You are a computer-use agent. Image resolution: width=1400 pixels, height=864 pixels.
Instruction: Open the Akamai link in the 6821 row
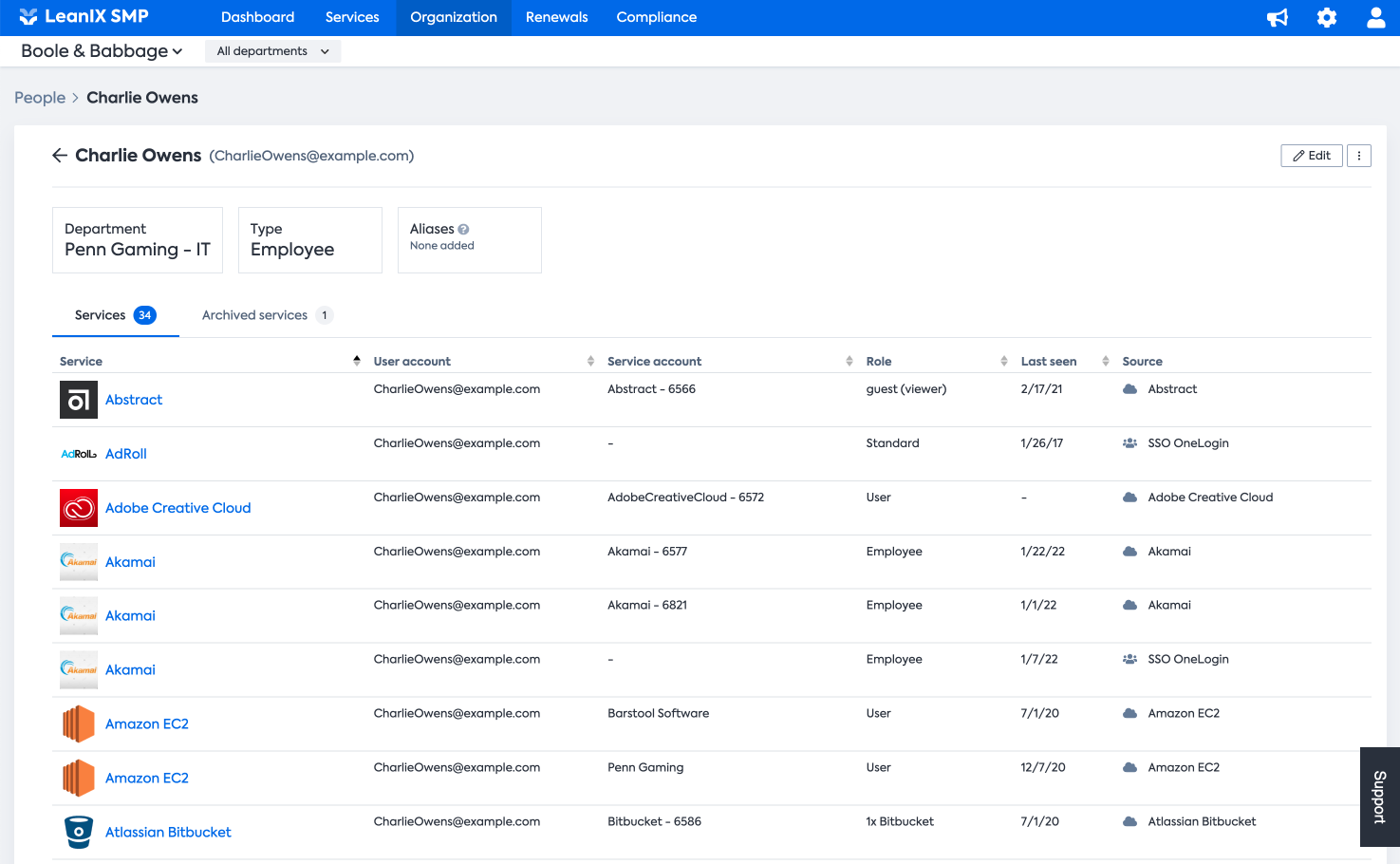click(130, 615)
